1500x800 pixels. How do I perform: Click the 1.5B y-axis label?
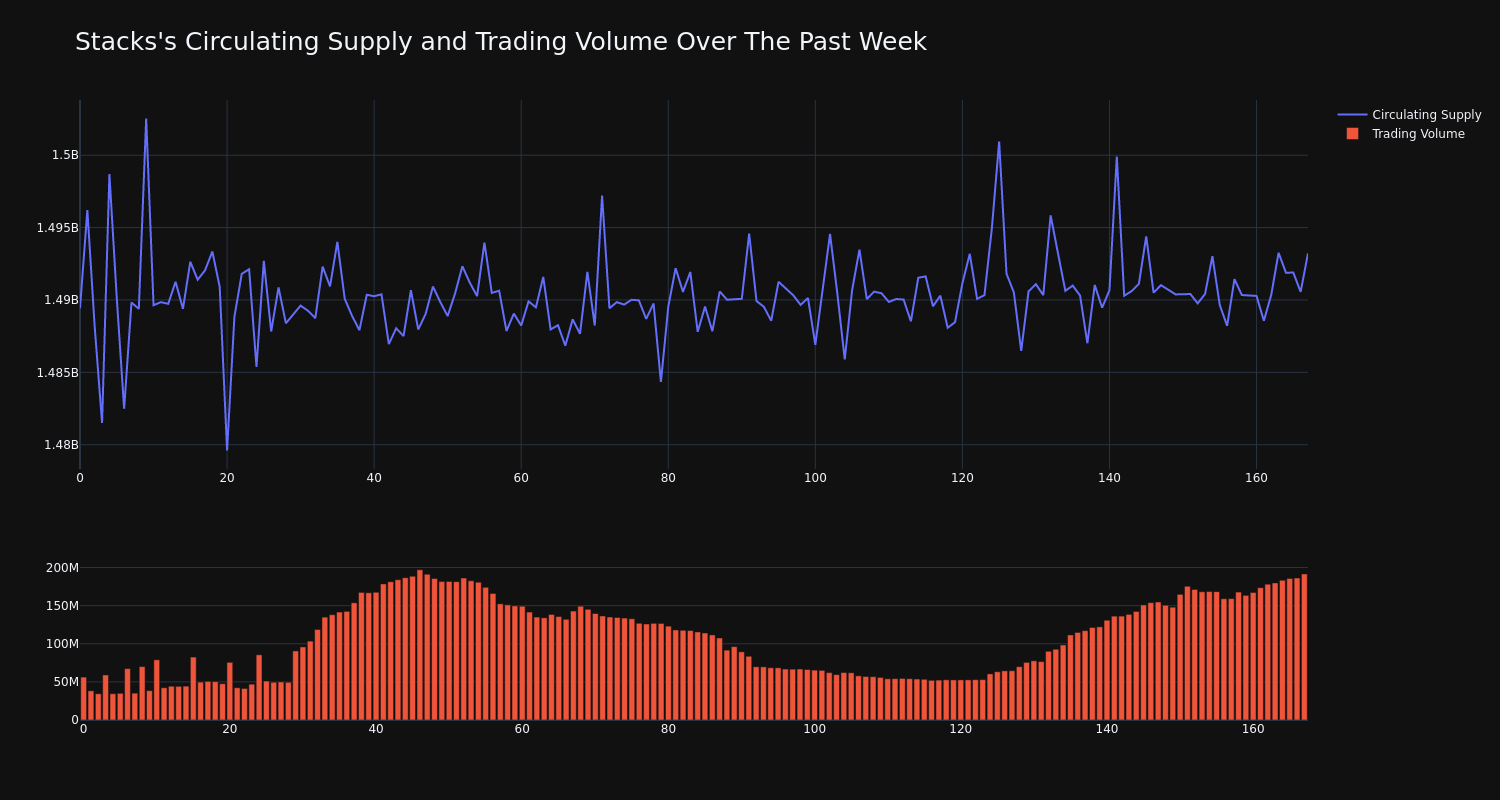click(x=65, y=155)
